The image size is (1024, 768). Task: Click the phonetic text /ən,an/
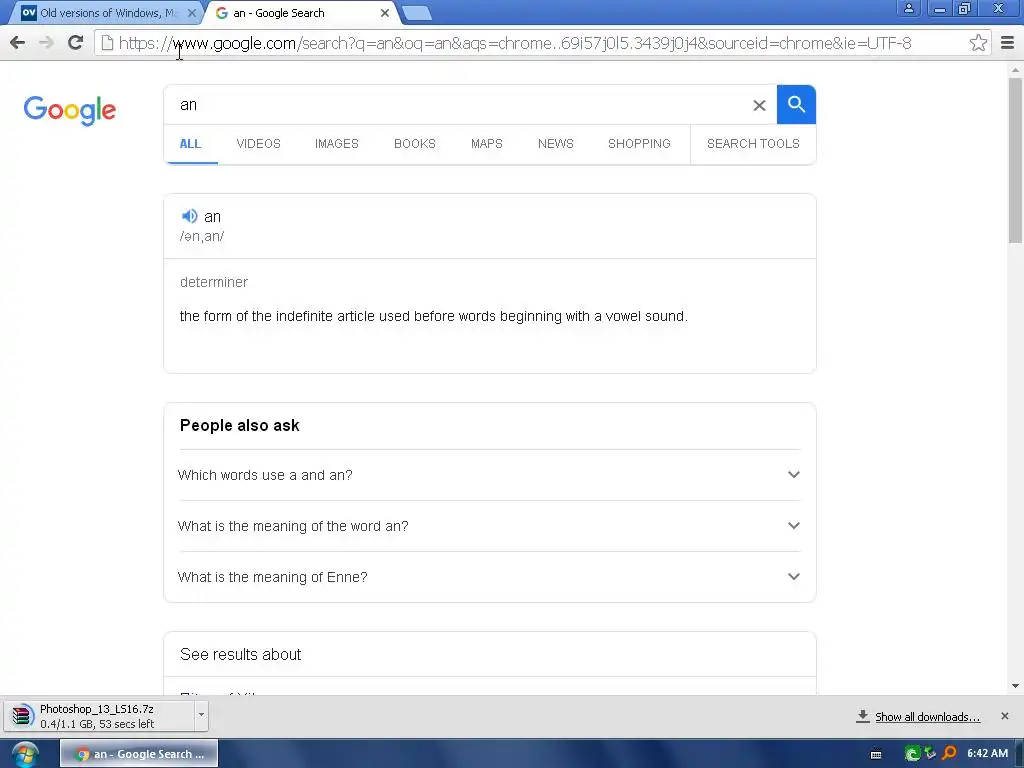tap(202, 236)
